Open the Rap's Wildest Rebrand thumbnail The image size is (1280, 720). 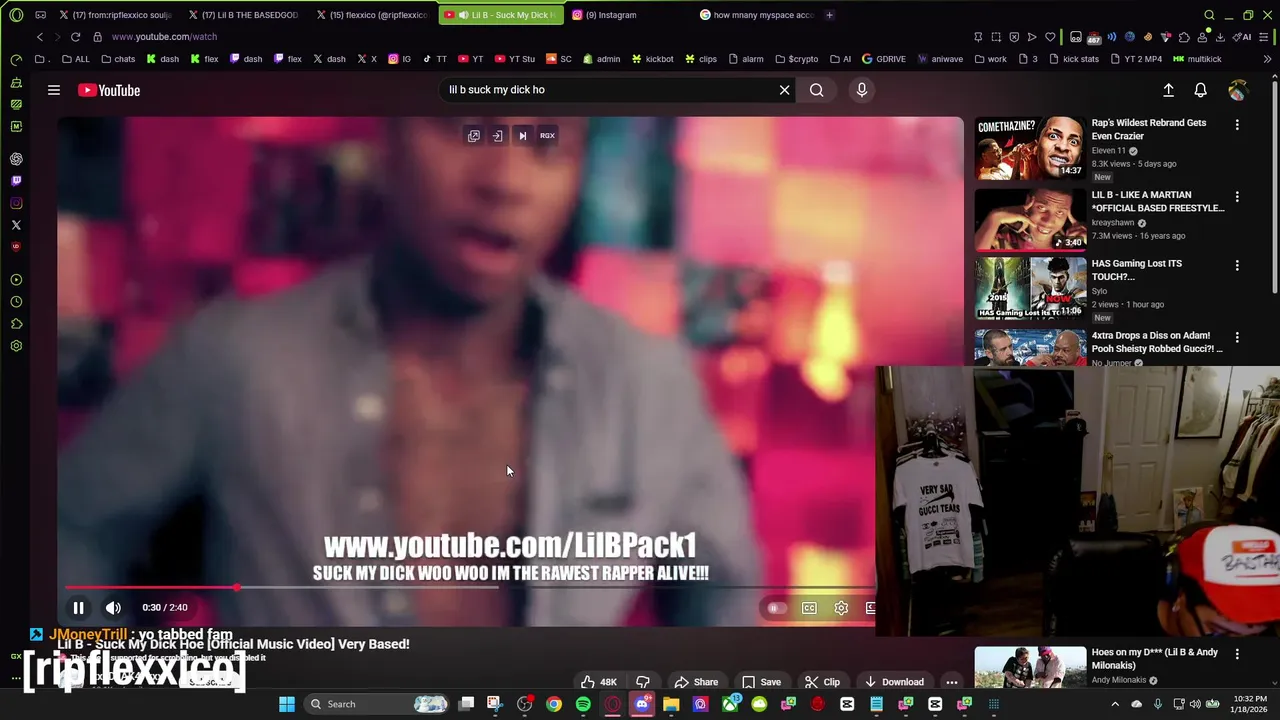click(1030, 148)
